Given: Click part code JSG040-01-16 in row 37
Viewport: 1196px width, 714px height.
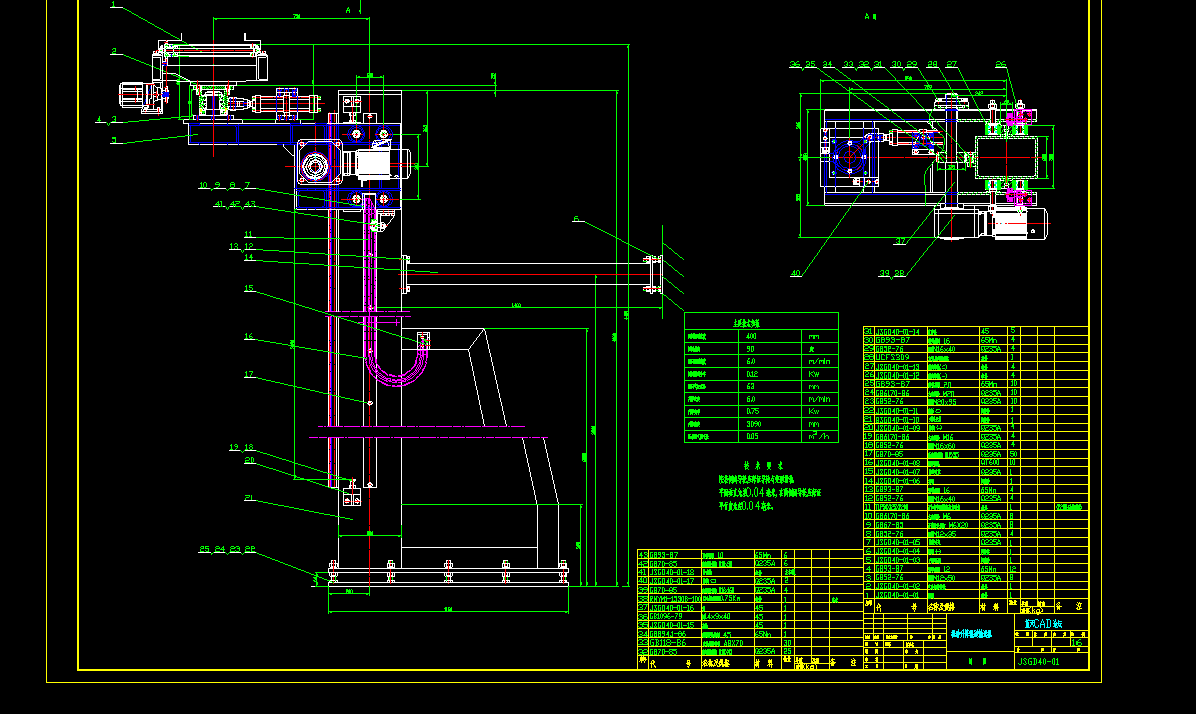Looking at the screenshot, I should [x=672, y=608].
